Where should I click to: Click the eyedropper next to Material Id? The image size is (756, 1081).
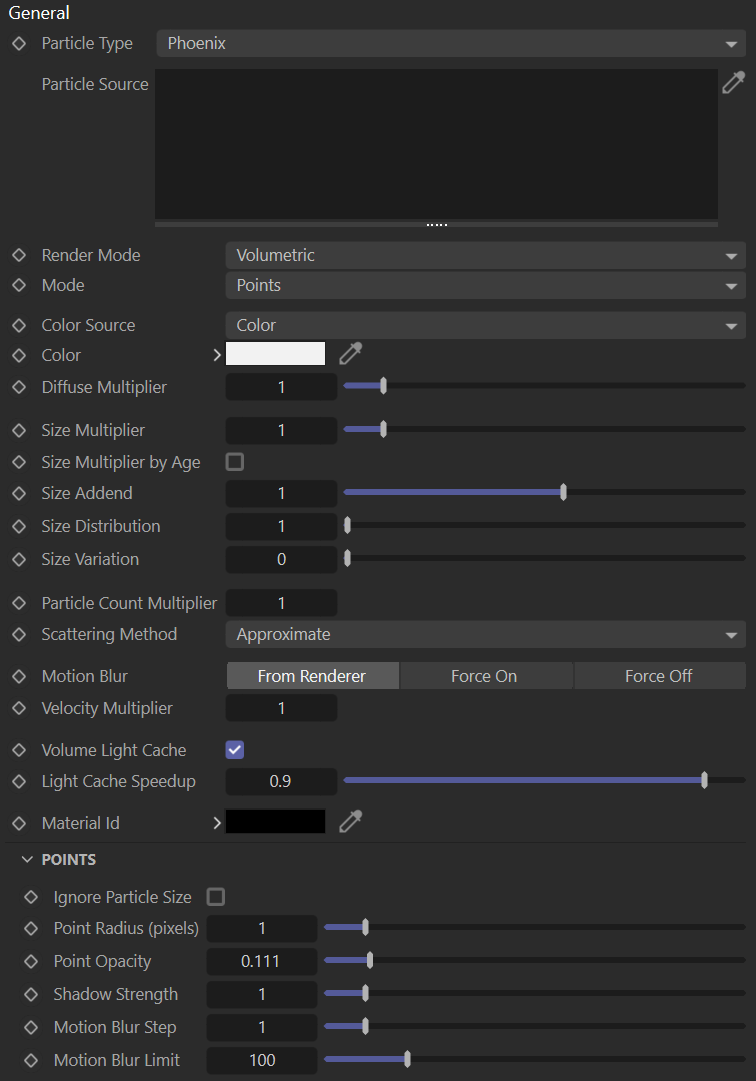click(x=351, y=822)
